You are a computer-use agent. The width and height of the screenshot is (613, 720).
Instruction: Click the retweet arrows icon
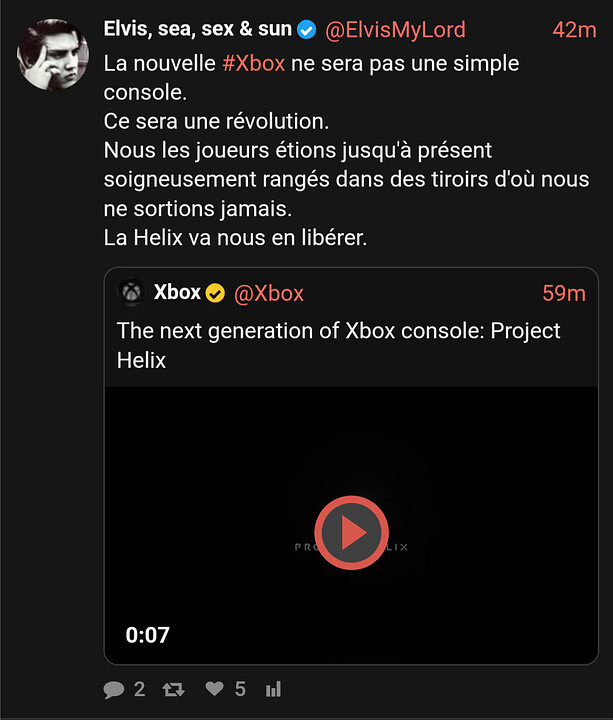pyautogui.click(x=174, y=689)
